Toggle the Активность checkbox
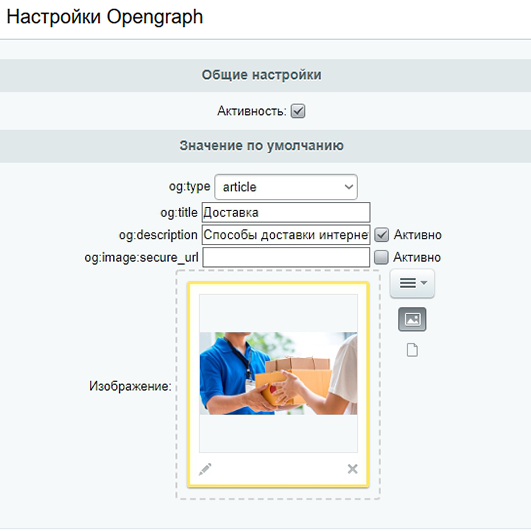 [298, 111]
